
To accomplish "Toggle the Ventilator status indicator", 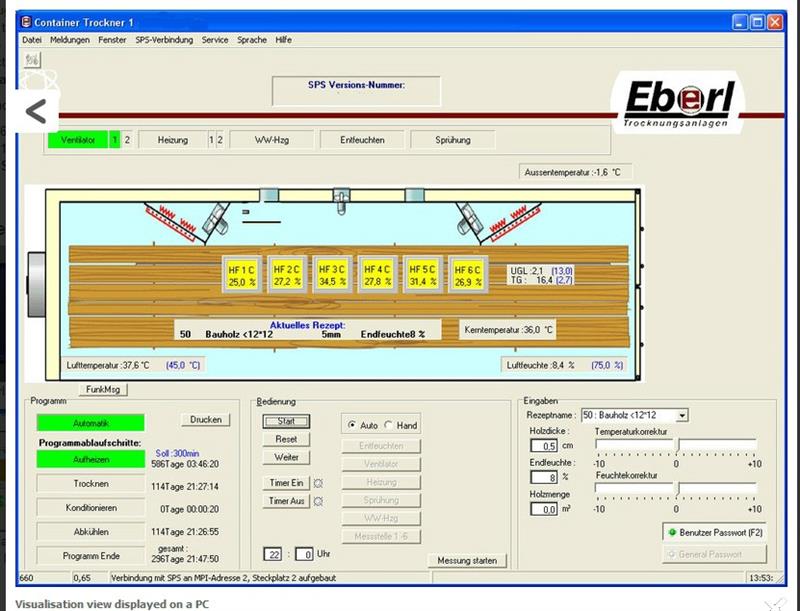I will click(x=78, y=140).
